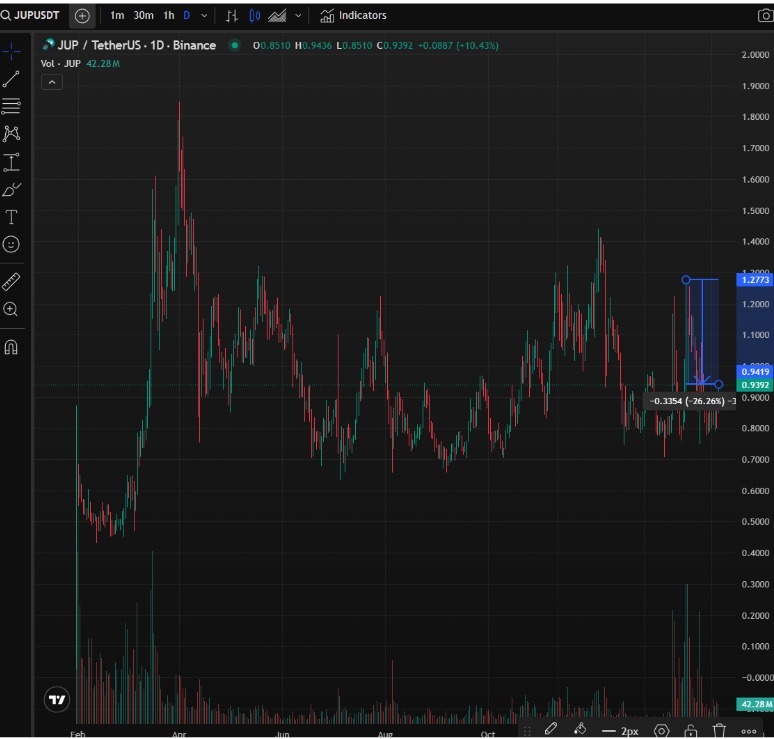Toggle the magnet snap mode

pos(11,348)
